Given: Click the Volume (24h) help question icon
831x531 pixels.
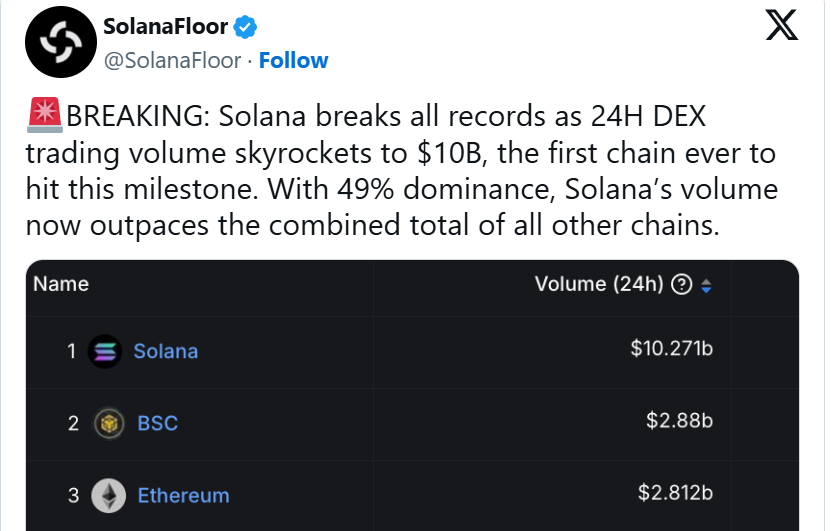Looking at the screenshot, I should (682, 285).
